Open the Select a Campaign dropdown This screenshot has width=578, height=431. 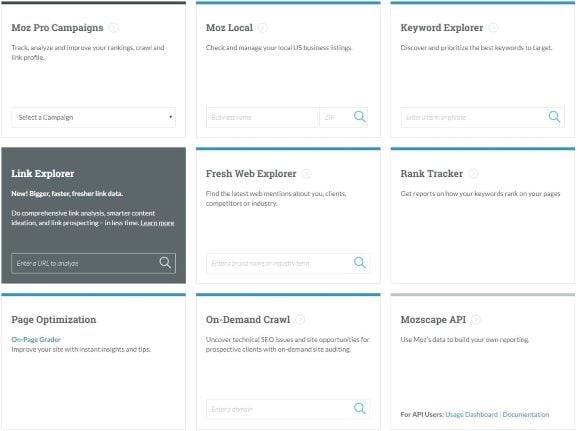[94, 117]
